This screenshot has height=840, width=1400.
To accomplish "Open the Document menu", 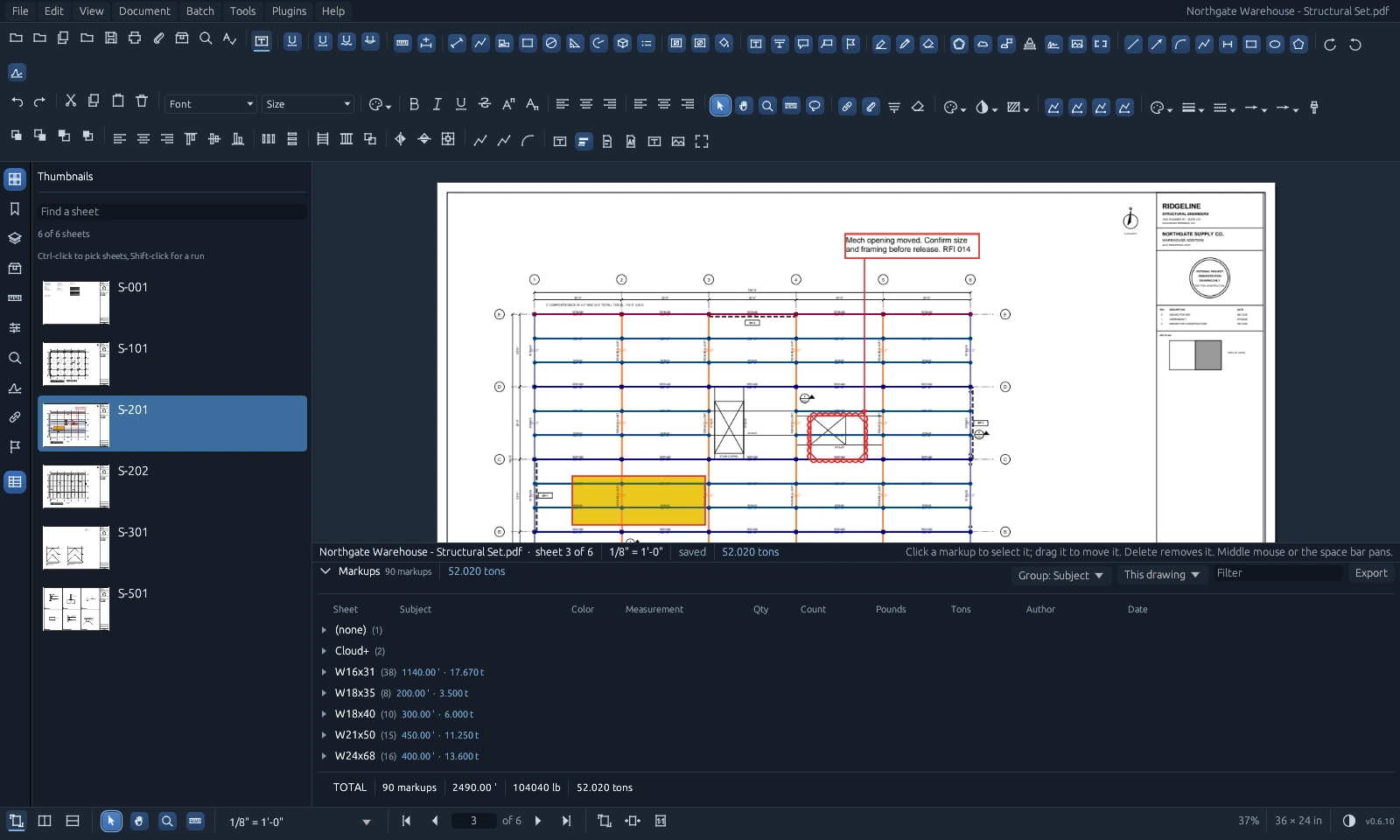I will (144, 10).
